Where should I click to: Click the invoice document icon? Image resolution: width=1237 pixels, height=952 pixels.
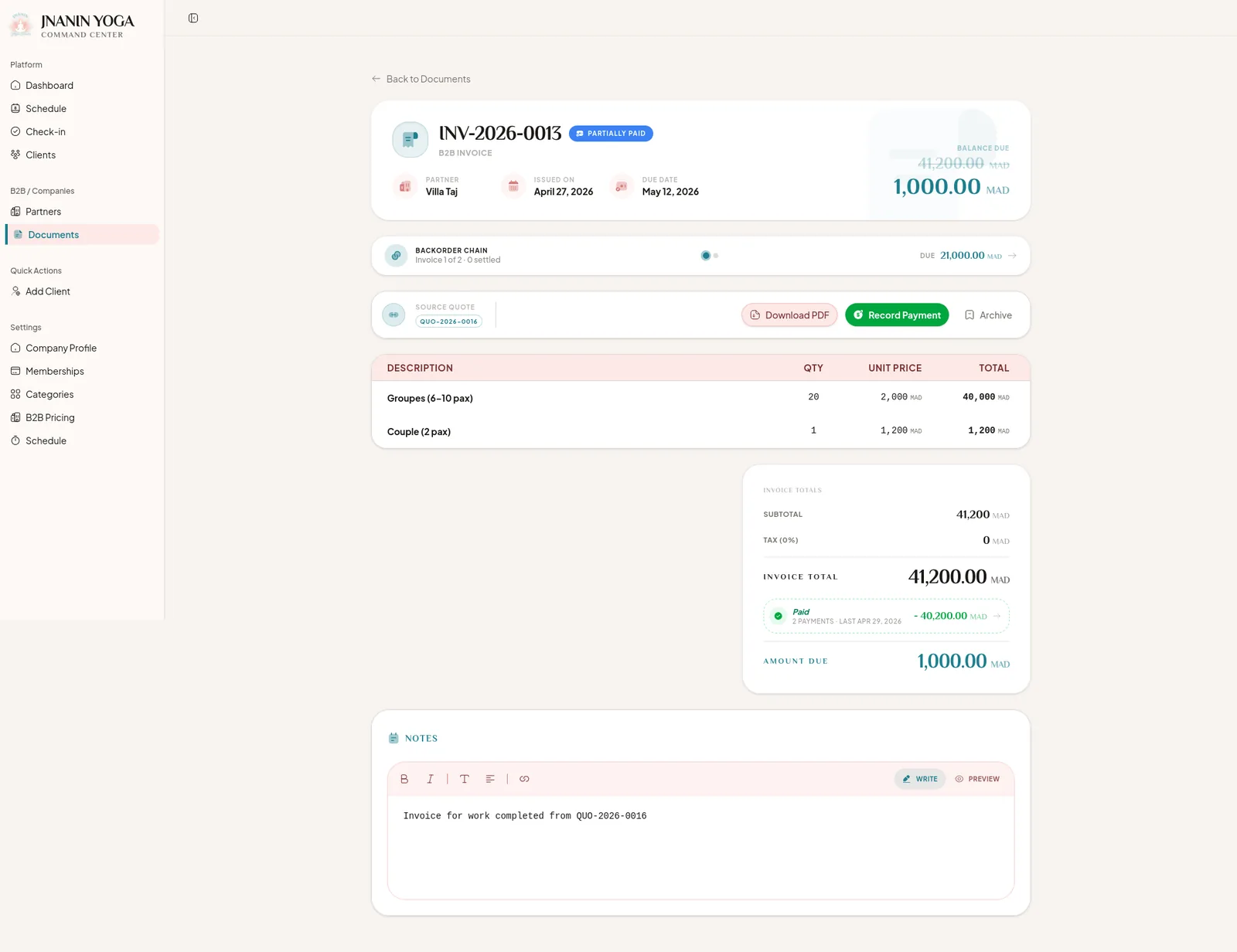tap(410, 140)
